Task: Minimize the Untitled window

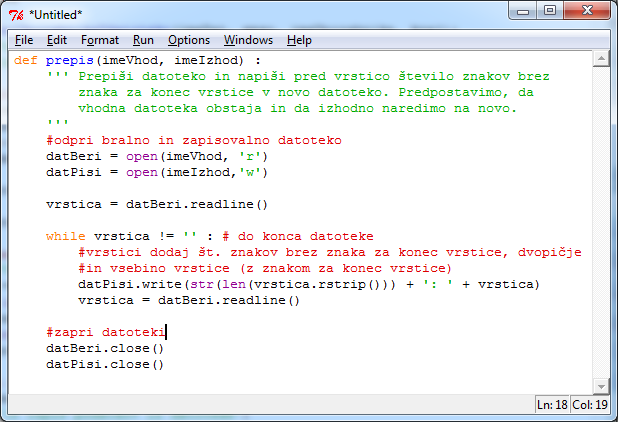Action: point(523,11)
